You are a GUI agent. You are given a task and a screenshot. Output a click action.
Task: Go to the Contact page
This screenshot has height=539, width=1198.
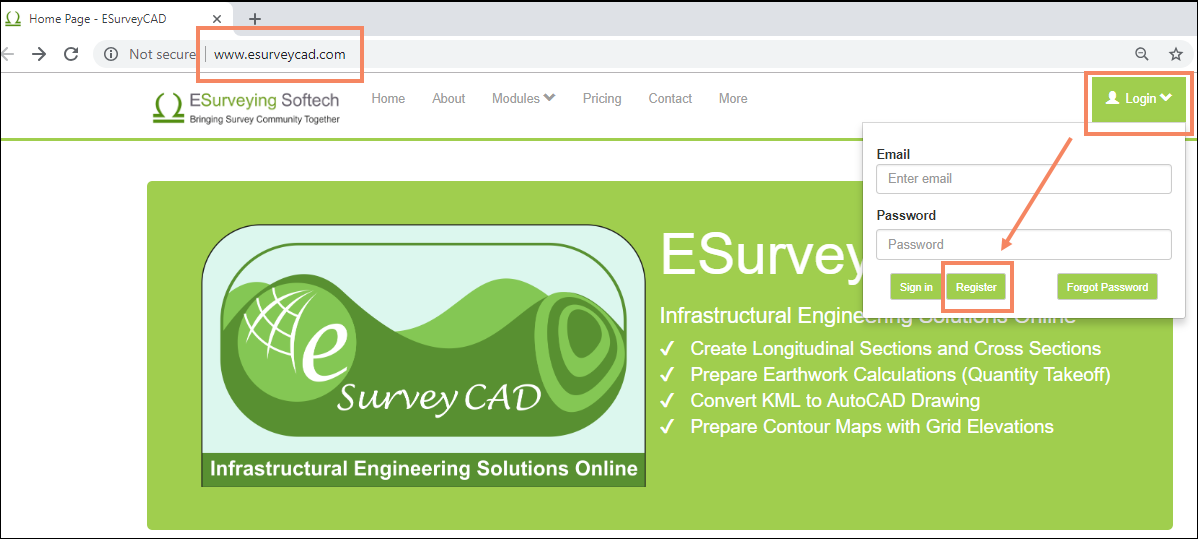click(x=670, y=99)
